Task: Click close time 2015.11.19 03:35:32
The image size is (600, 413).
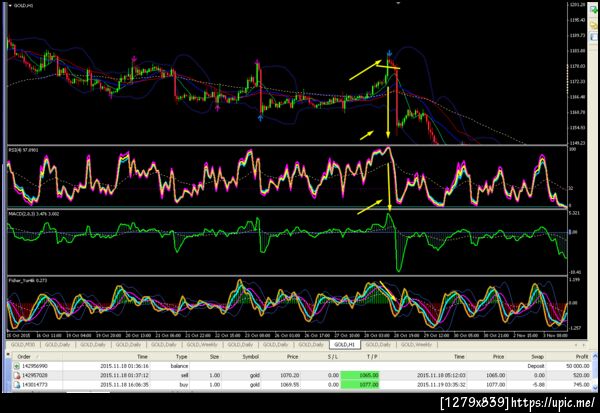Action: (441, 385)
